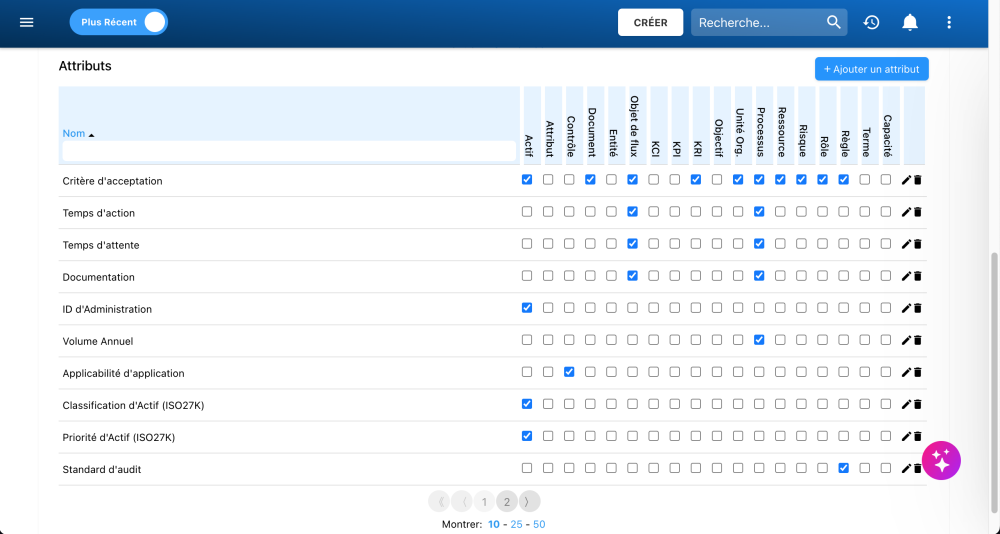Open the hamburger navigation menu
Screen dimensions: 1000x534
pos(26,22)
